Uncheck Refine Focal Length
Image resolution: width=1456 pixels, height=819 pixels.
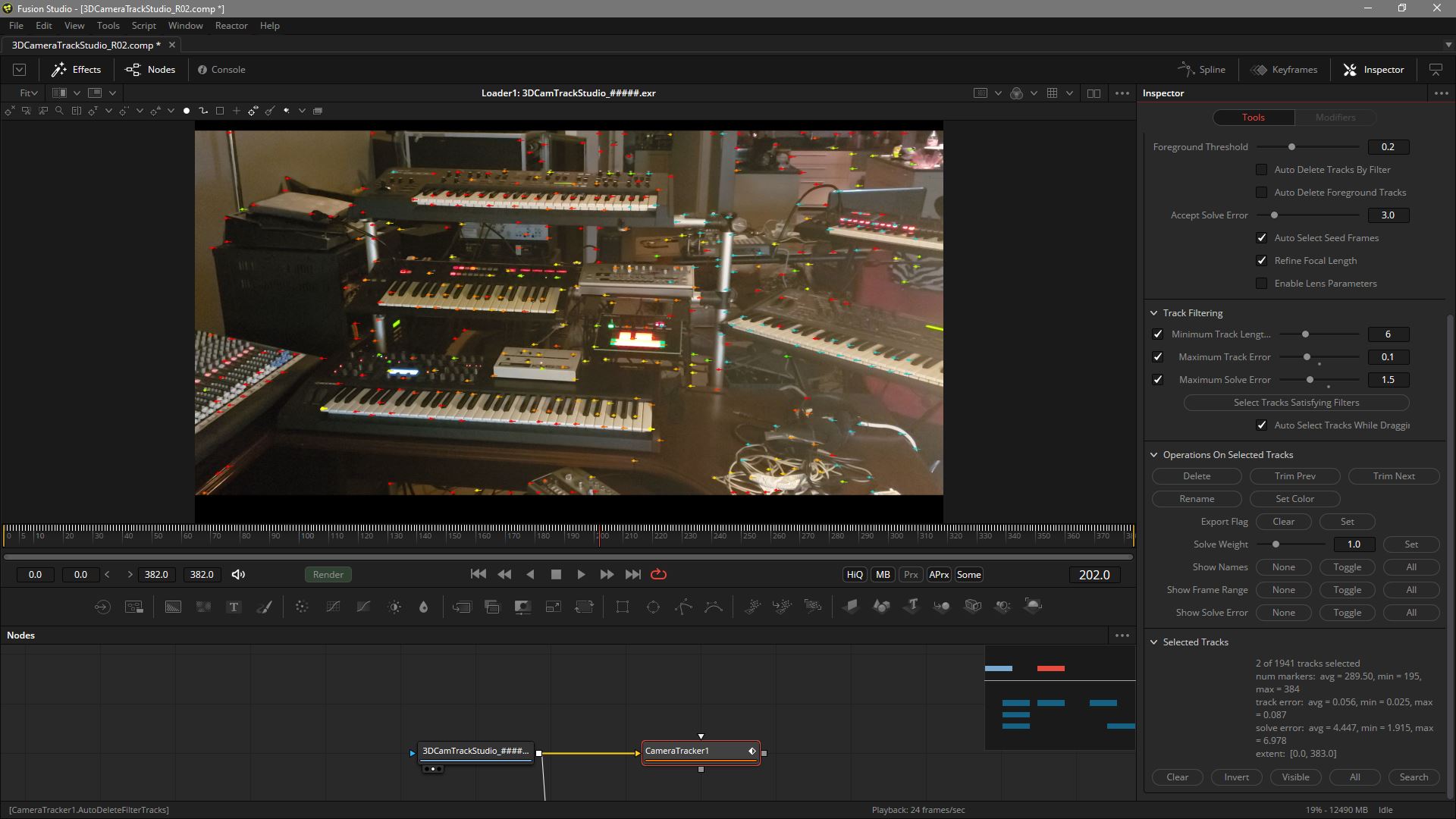pyautogui.click(x=1262, y=261)
